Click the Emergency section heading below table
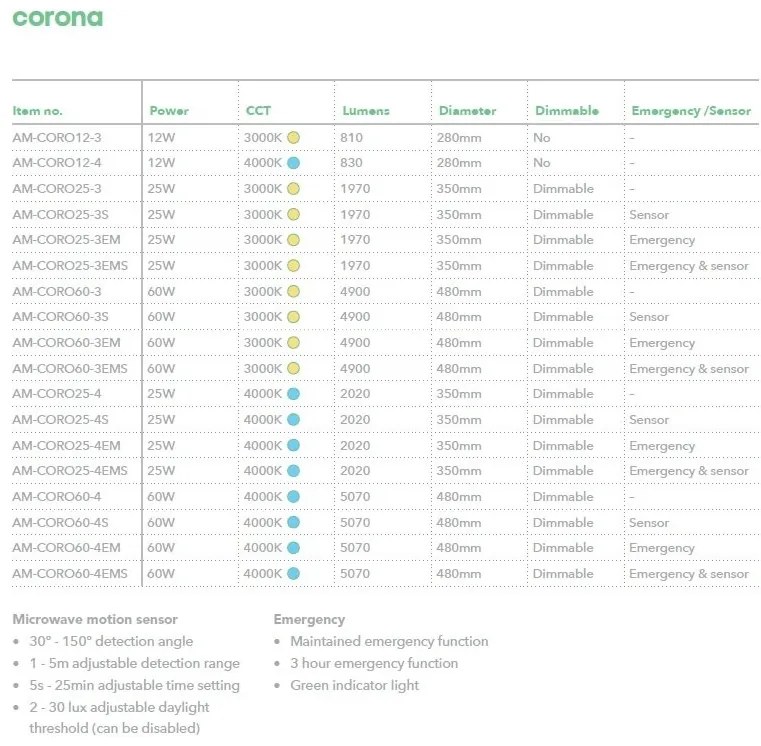 (x=309, y=620)
